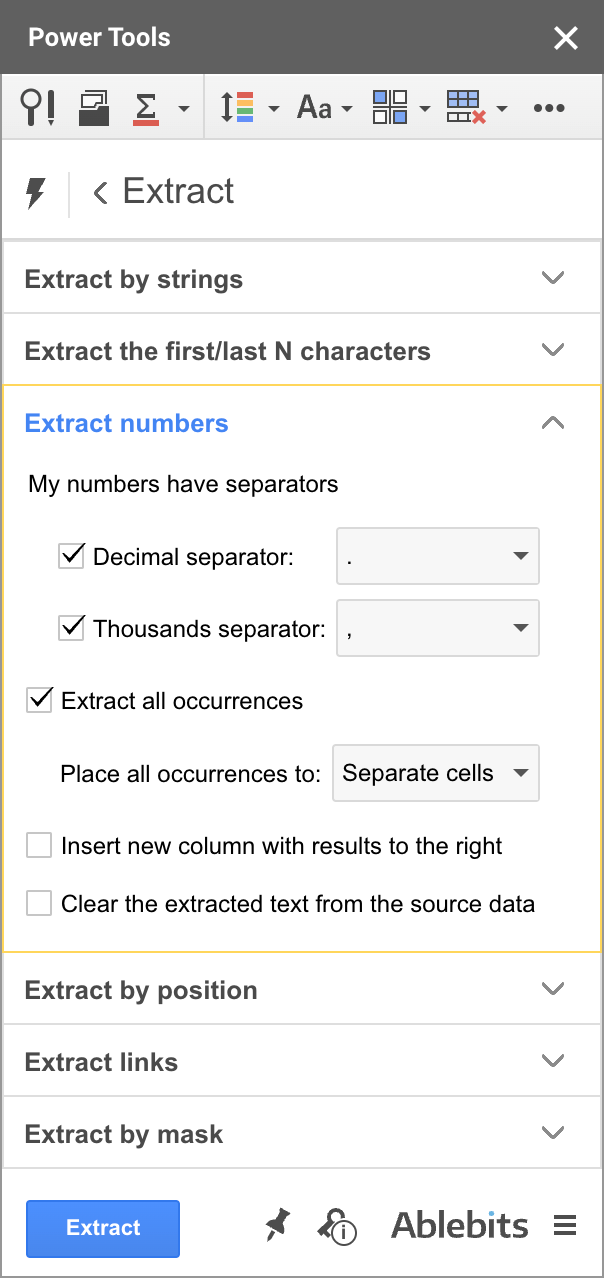Click the Smart Toolbar pin icon
The height and width of the screenshot is (1278, 604).
(37, 107)
